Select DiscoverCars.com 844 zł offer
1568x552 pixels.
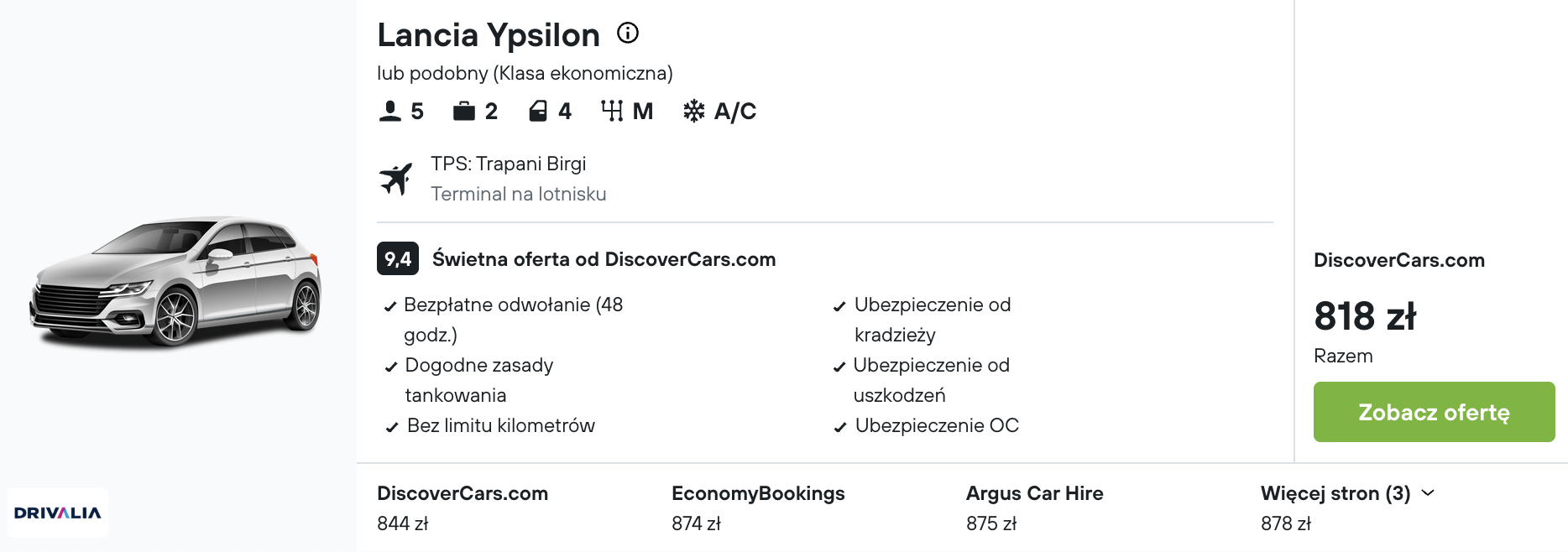[x=463, y=508]
